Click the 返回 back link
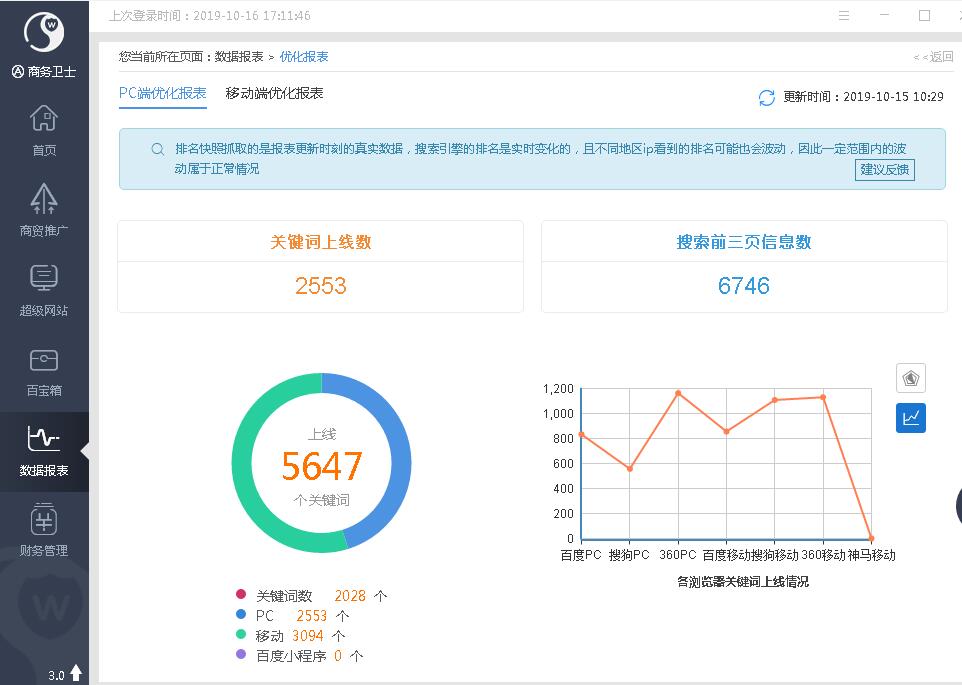This screenshot has width=962, height=685. click(x=934, y=57)
